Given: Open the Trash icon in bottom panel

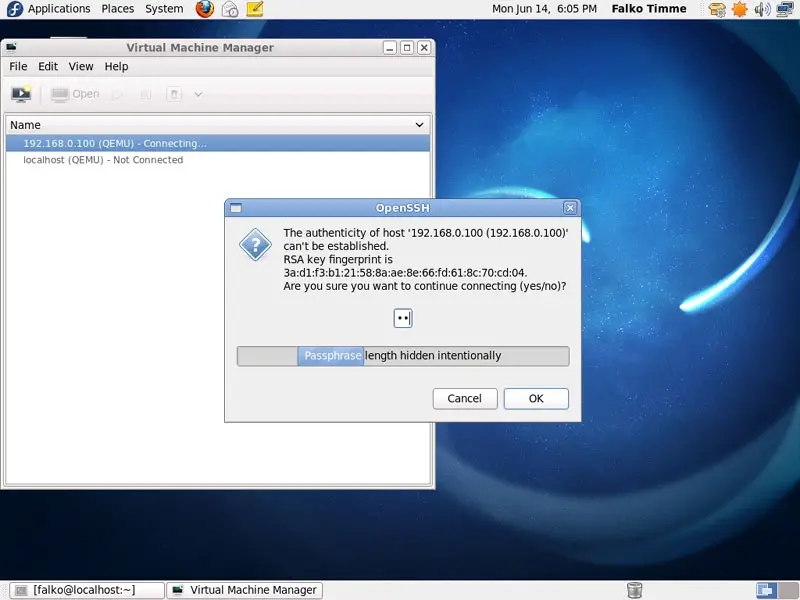Looking at the screenshot, I should (x=634, y=590).
